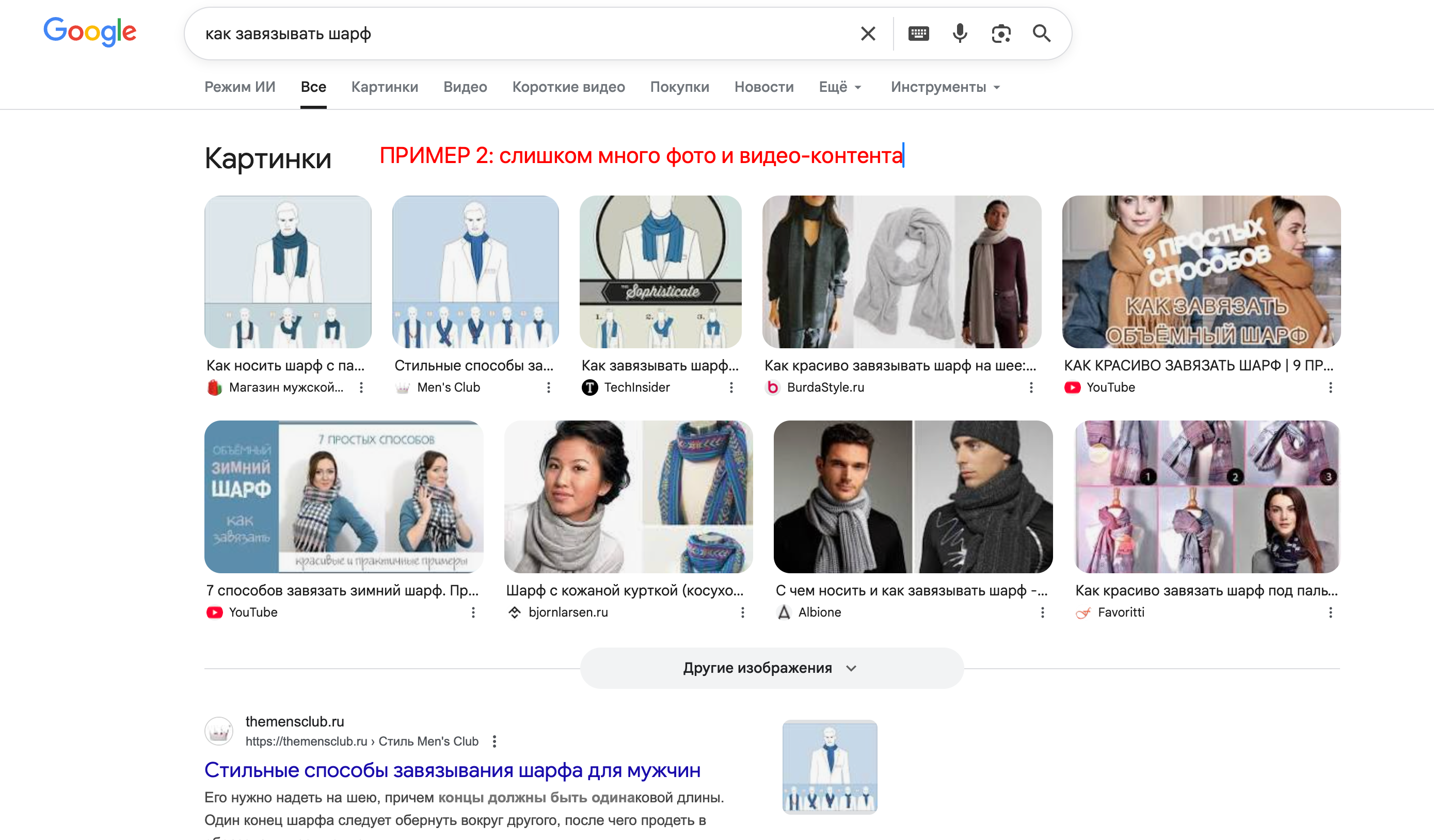This screenshot has height=840, width=1434.
Task: Open more options for Favoritti image
Action: (1330, 612)
